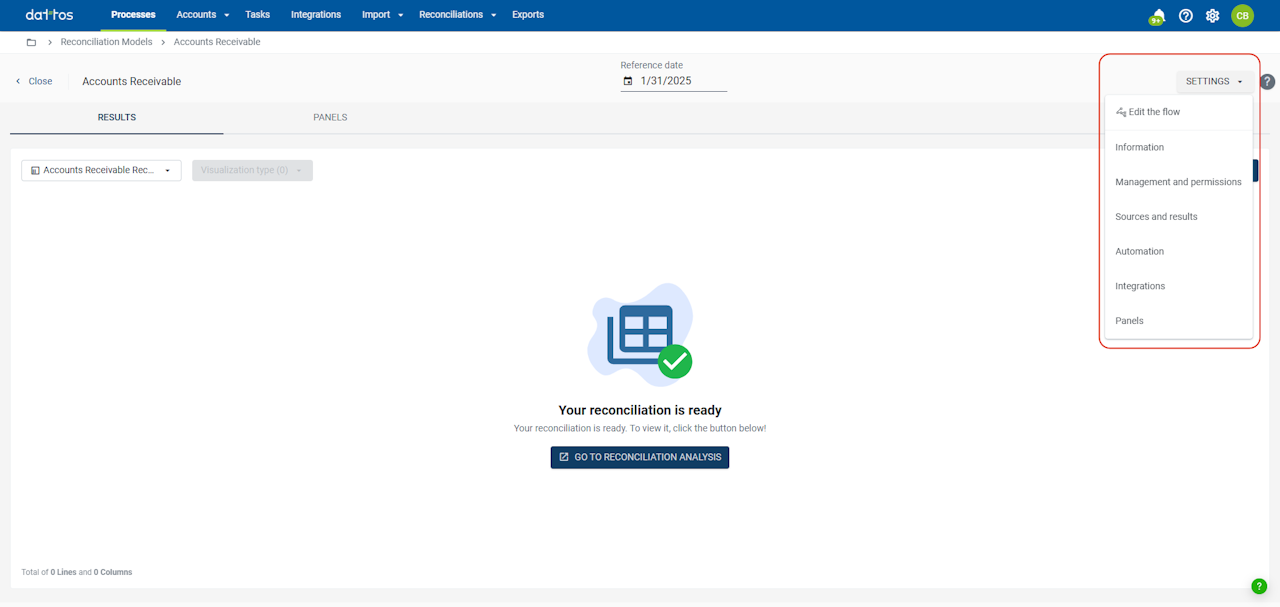The width and height of the screenshot is (1280, 607).
Task: Open Reconciliation Models breadcrumb link
Action: click(107, 42)
